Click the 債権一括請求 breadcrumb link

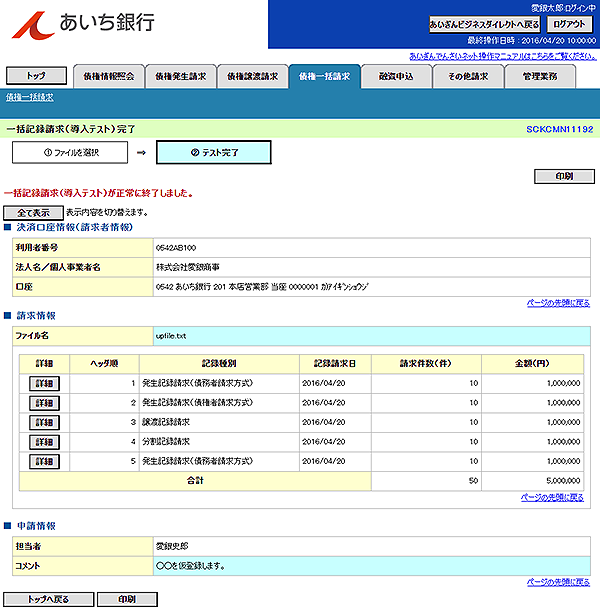[30, 97]
